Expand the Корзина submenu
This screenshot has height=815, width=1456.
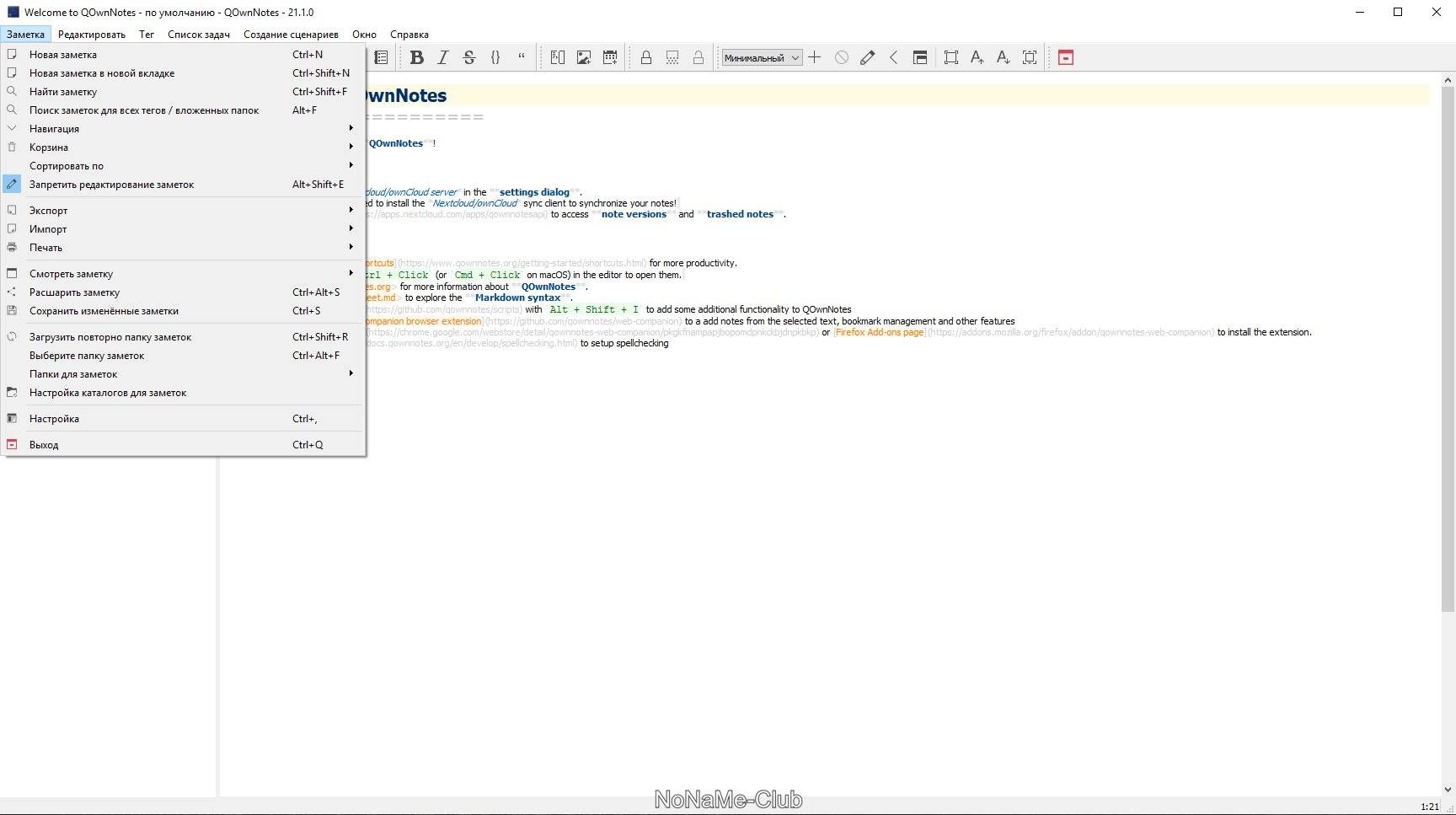[184, 147]
